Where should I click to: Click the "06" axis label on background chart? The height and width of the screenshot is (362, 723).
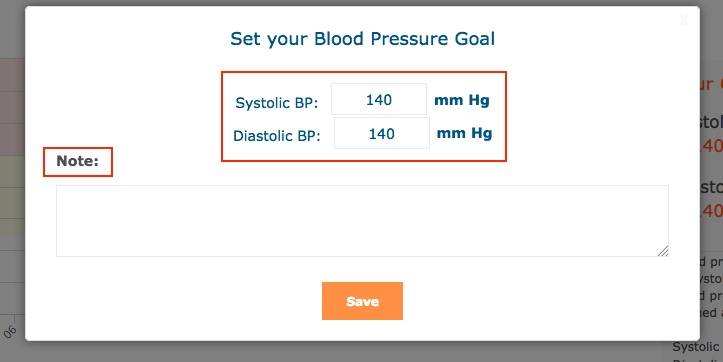tap(10, 332)
